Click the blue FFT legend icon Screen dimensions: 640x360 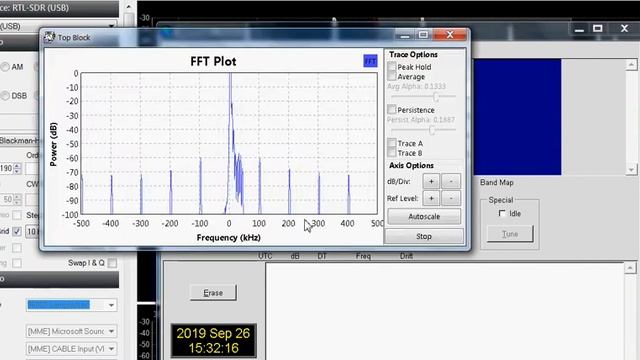point(370,61)
